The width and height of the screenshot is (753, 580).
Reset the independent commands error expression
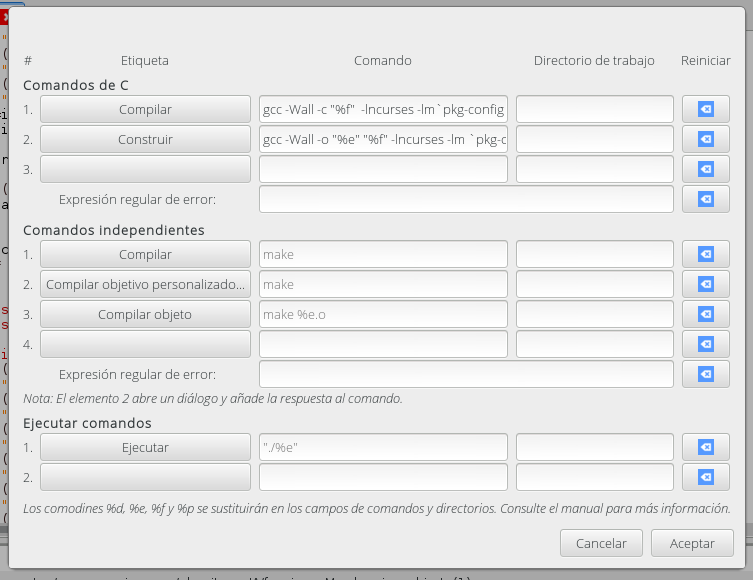tap(706, 374)
